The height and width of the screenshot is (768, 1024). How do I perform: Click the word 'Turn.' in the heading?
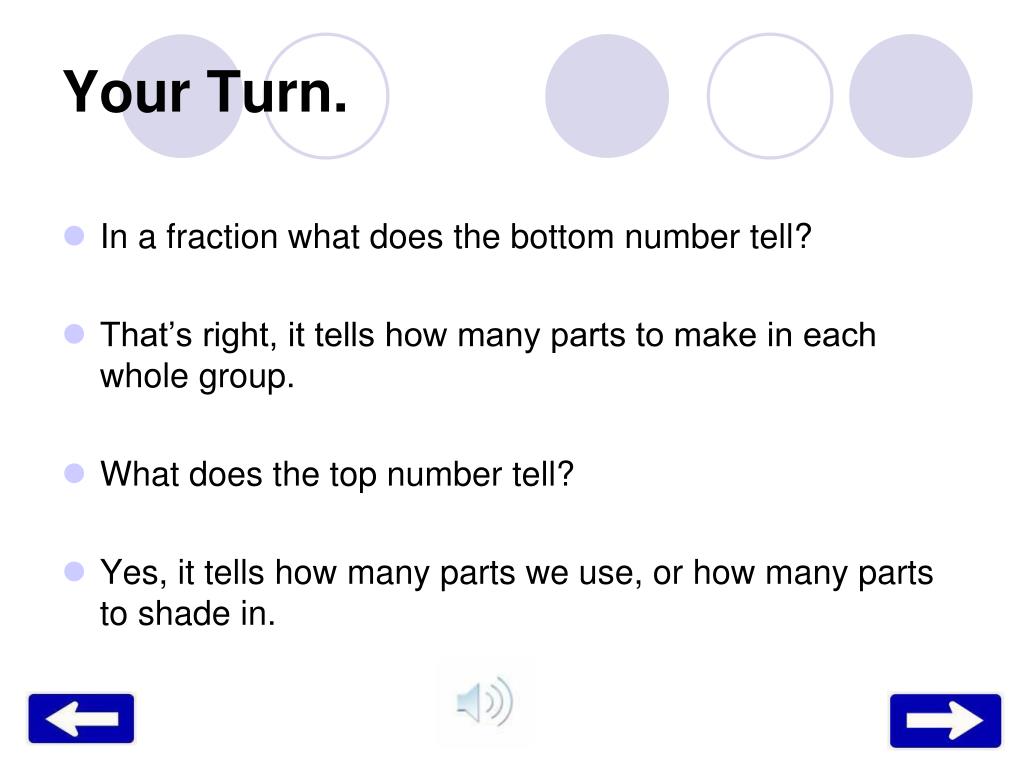point(277,92)
